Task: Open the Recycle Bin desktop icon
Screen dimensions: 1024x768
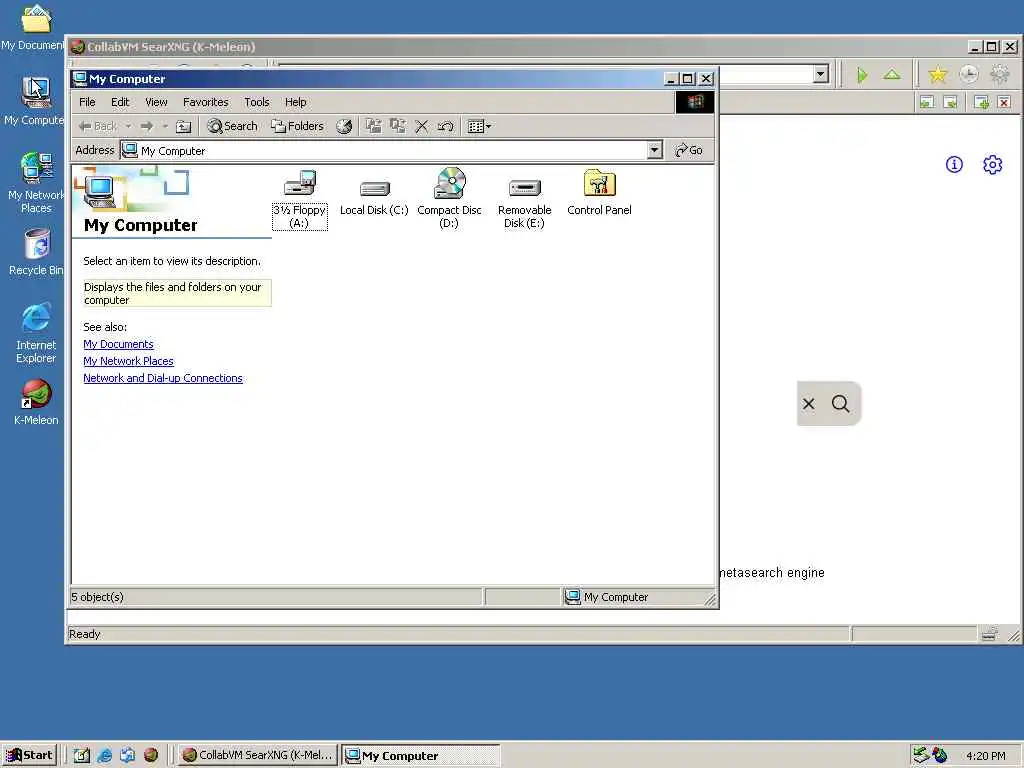Action: pos(36,252)
